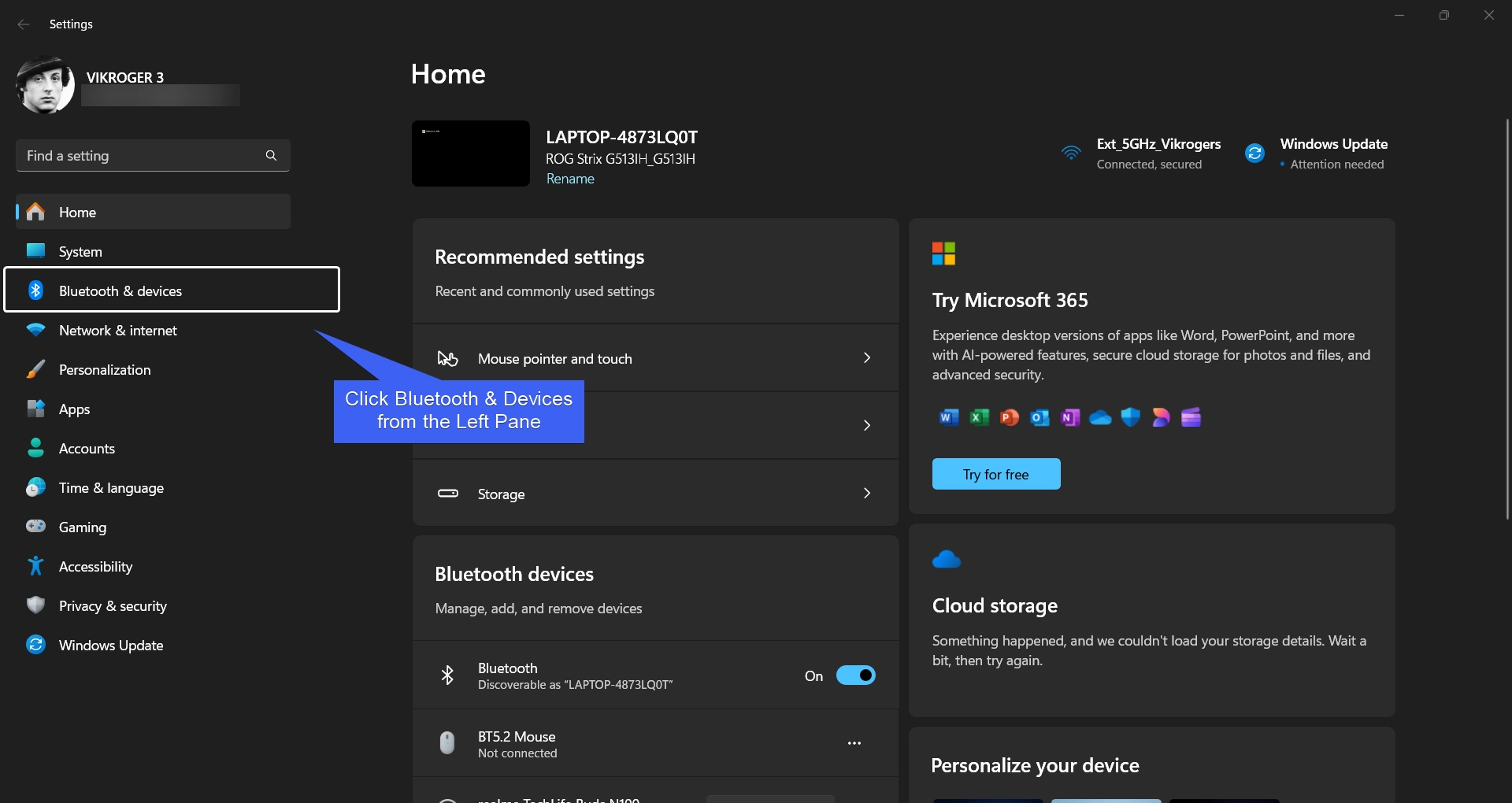The width and height of the screenshot is (1512, 803).
Task: Click the Windows Update sidebar icon
Action: [35, 645]
